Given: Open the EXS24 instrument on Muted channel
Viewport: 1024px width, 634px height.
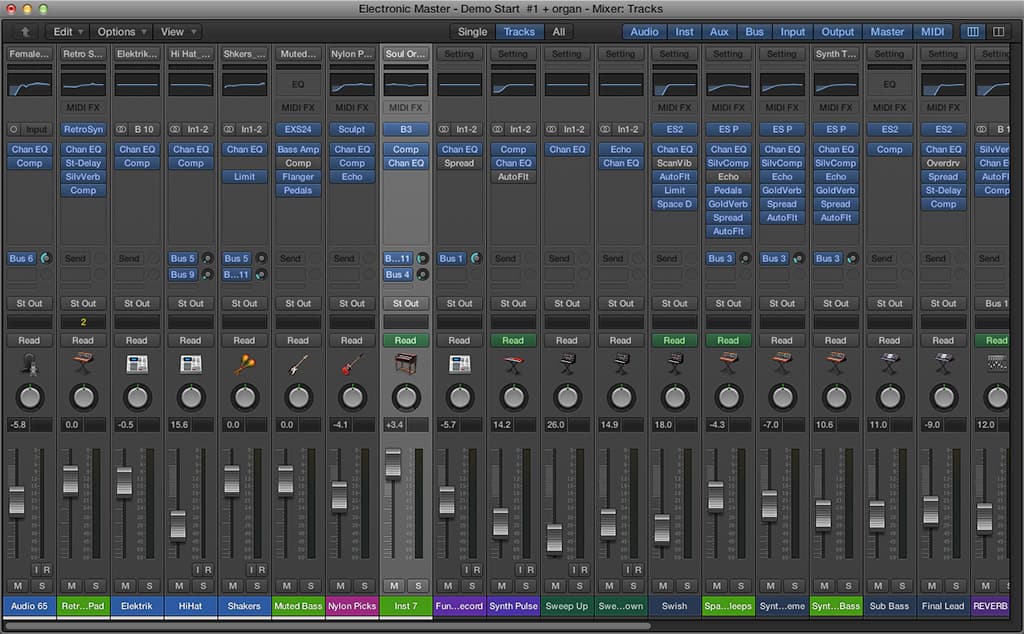Looking at the screenshot, I should click(298, 129).
